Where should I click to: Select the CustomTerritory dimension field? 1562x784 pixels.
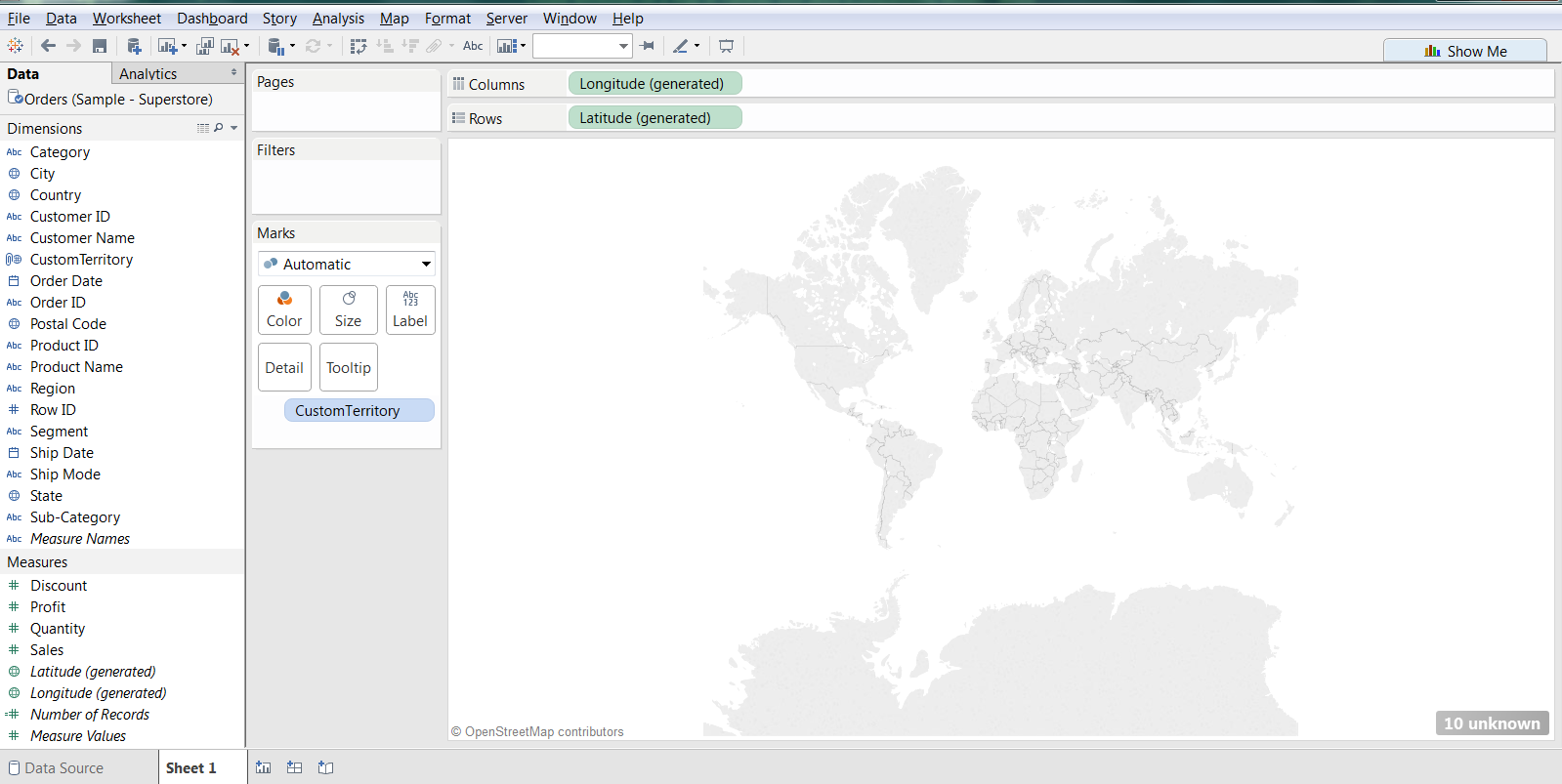click(81, 260)
